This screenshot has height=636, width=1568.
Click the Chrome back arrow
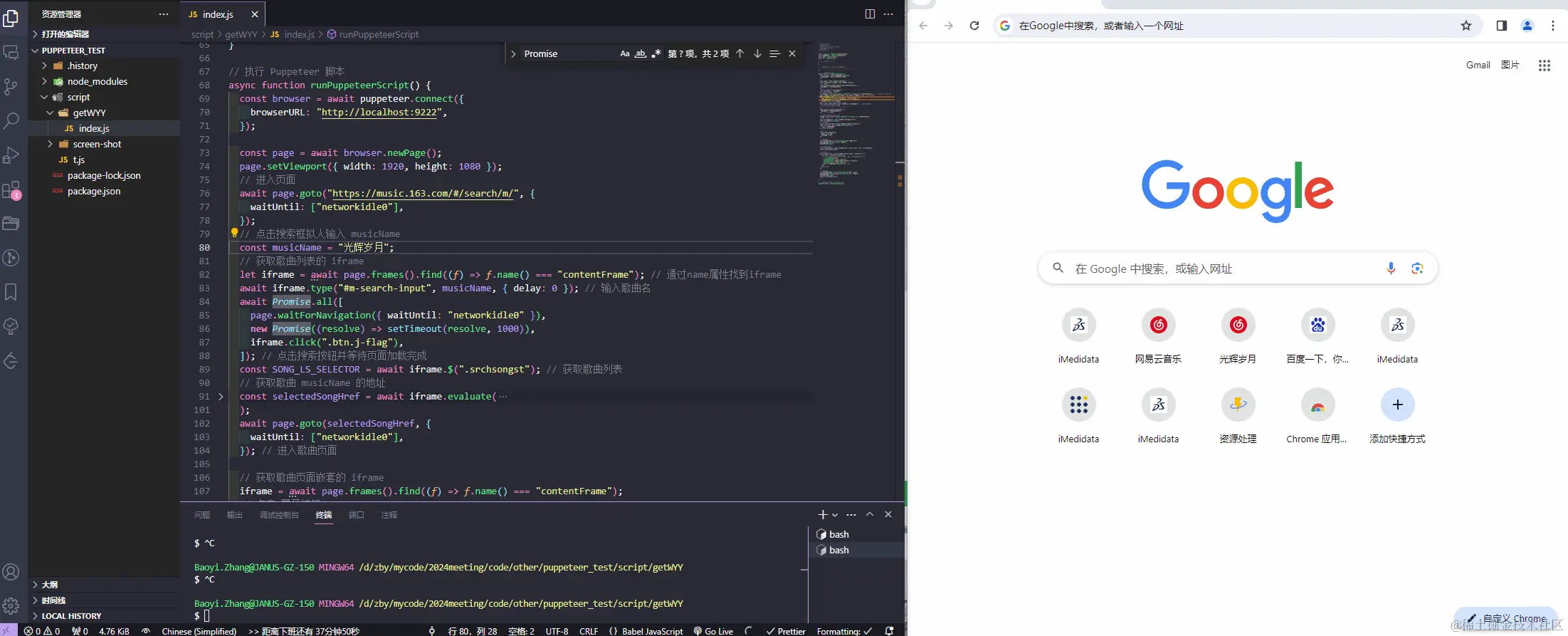[x=923, y=26]
